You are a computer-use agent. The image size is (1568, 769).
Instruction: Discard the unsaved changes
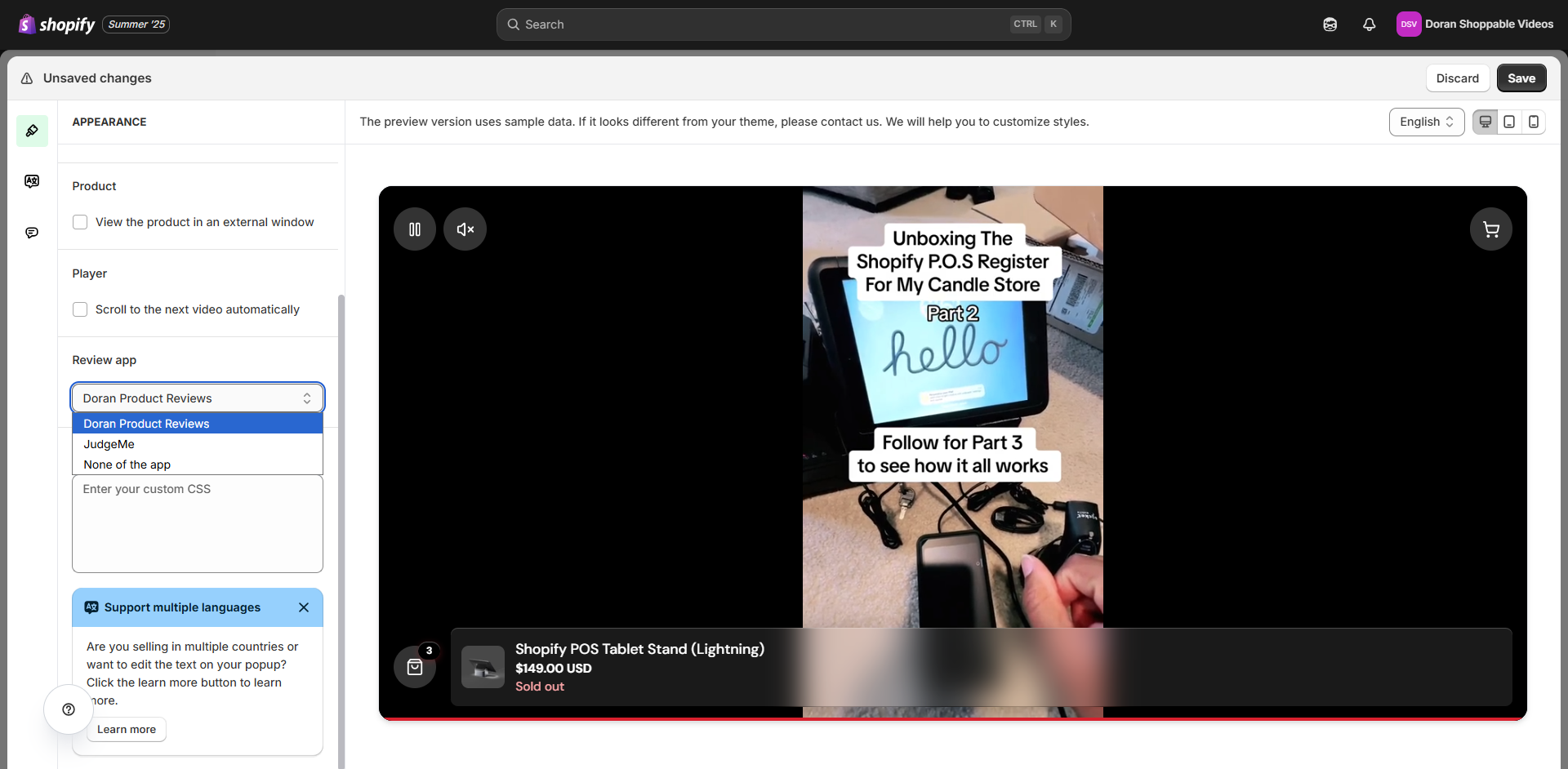[1458, 78]
